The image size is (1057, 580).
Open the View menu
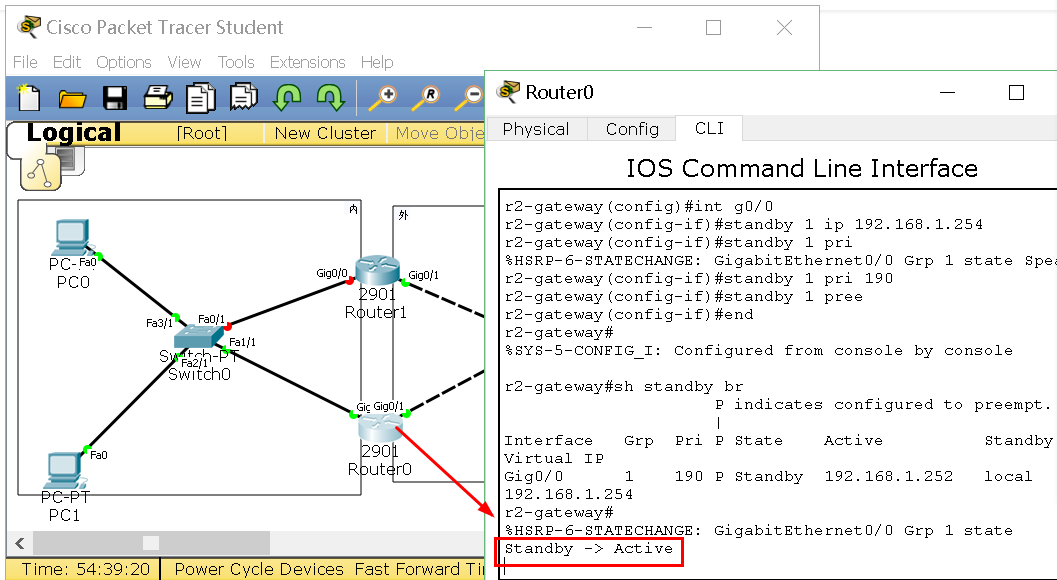(x=184, y=62)
